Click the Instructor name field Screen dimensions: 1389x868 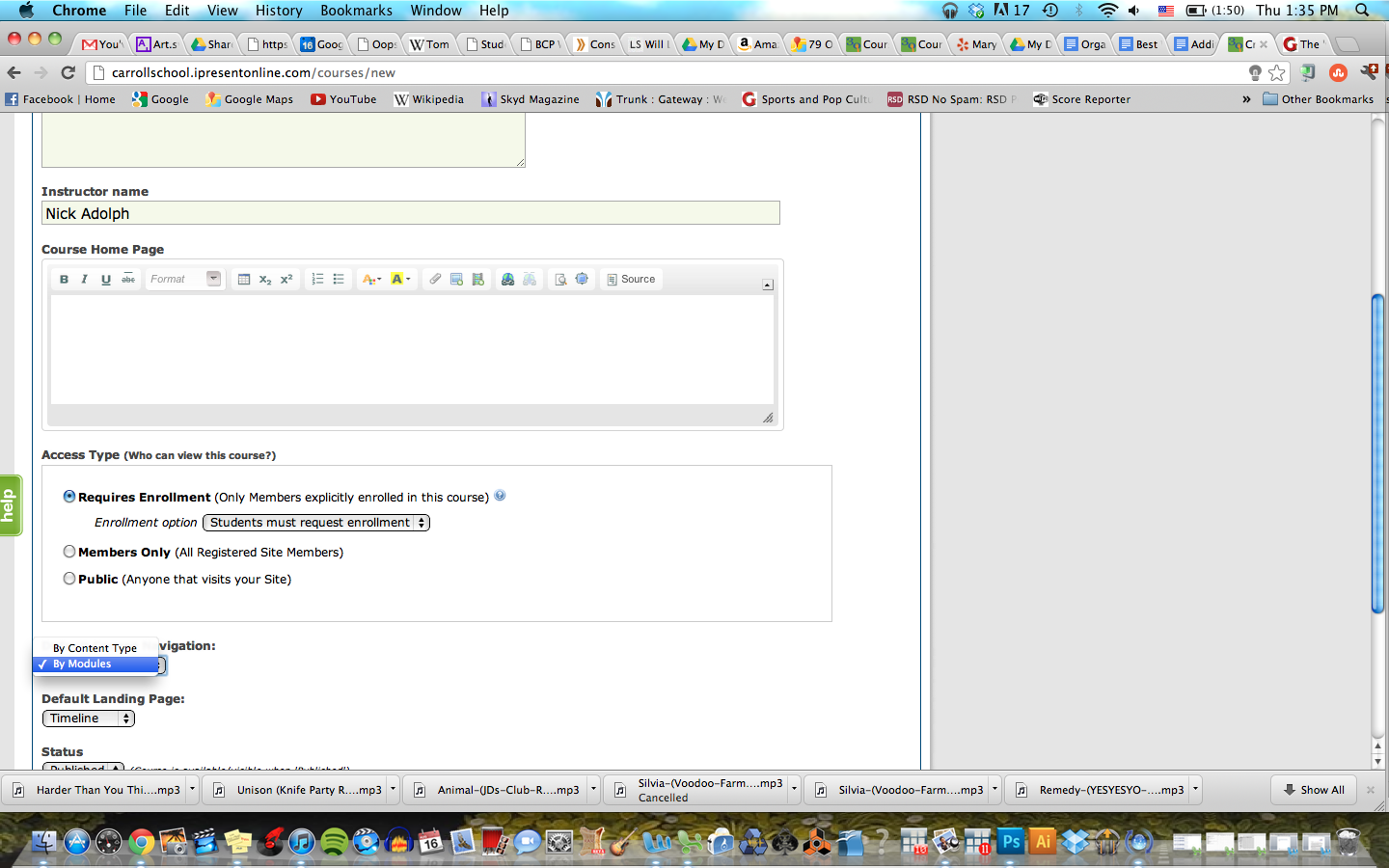pos(411,213)
